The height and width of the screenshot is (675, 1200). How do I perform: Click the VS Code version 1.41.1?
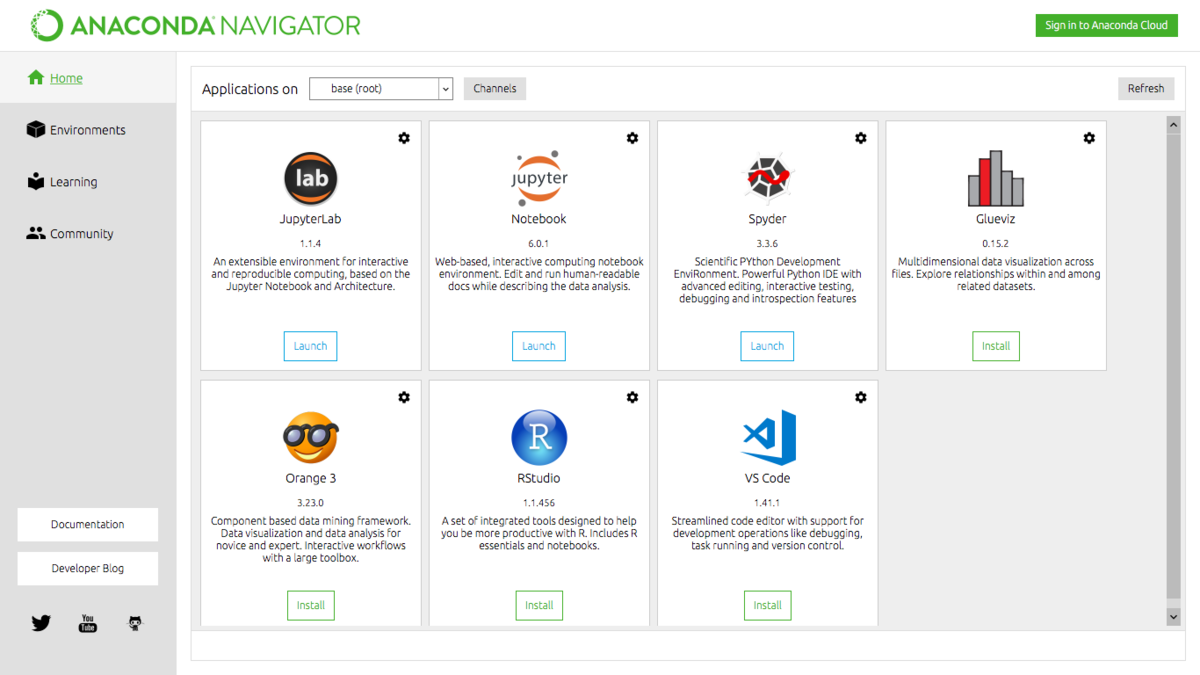click(768, 502)
